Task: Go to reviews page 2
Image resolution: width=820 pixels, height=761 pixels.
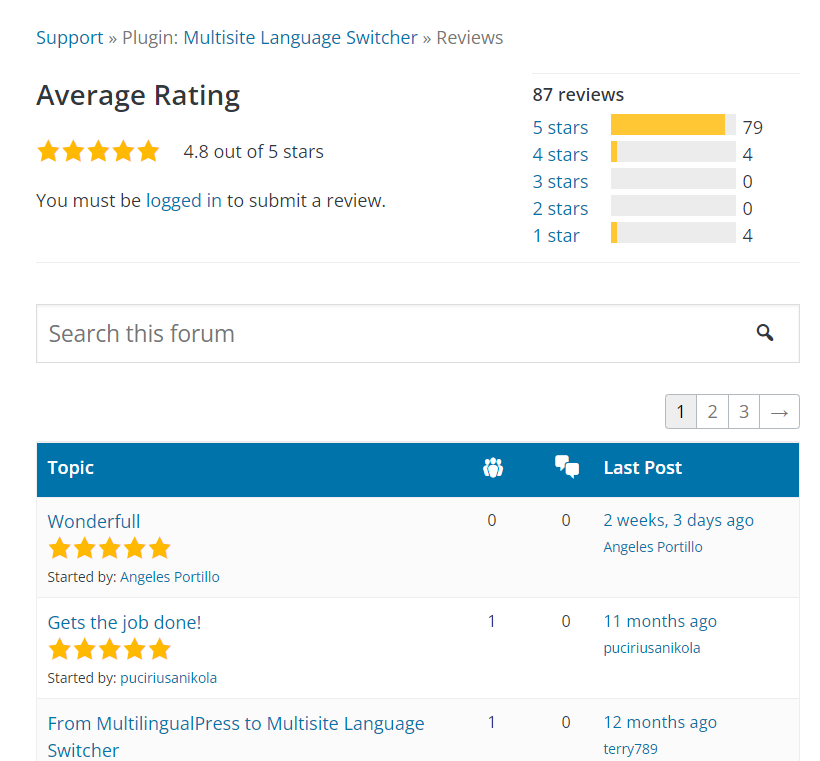Action: 712,412
